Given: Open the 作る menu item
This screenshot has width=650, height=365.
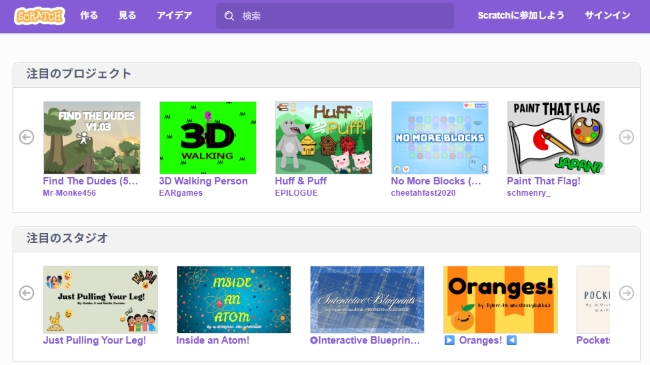Looking at the screenshot, I should click(x=89, y=16).
